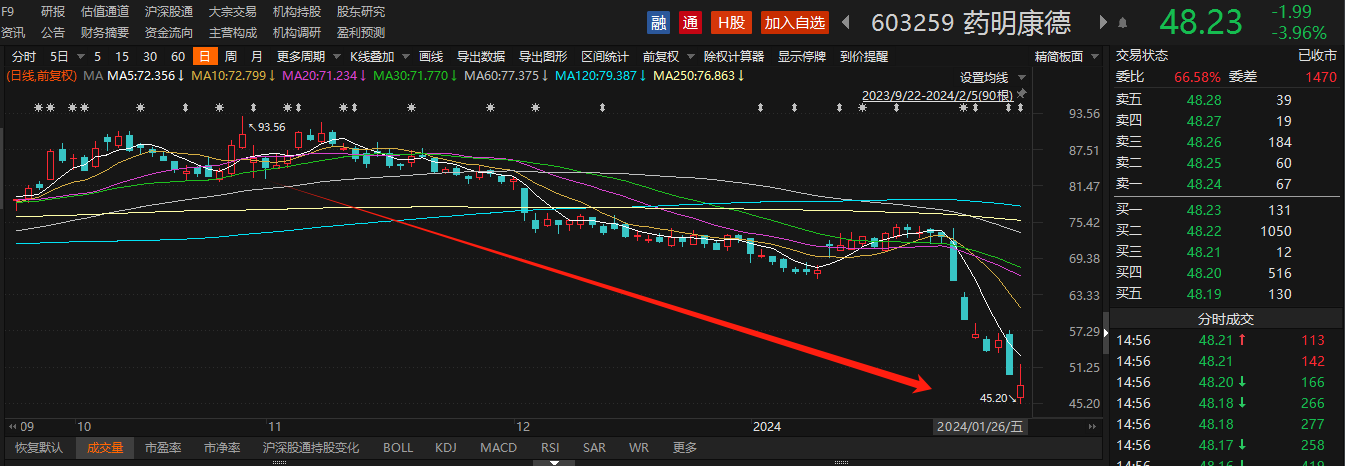
Task: Open 股东研究 menu
Action: point(361,12)
